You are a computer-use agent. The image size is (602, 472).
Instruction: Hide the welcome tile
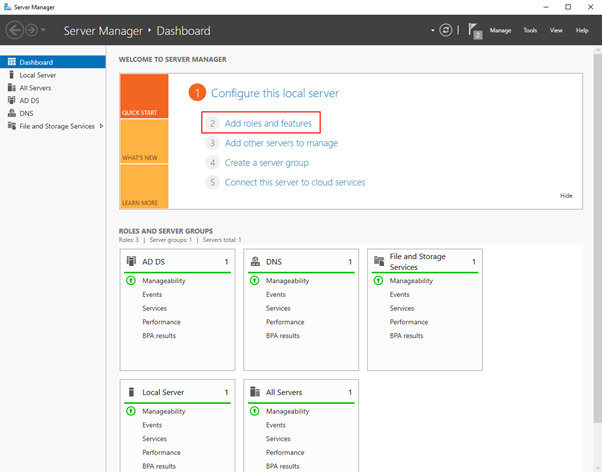pyautogui.click(x=566, y=195)
